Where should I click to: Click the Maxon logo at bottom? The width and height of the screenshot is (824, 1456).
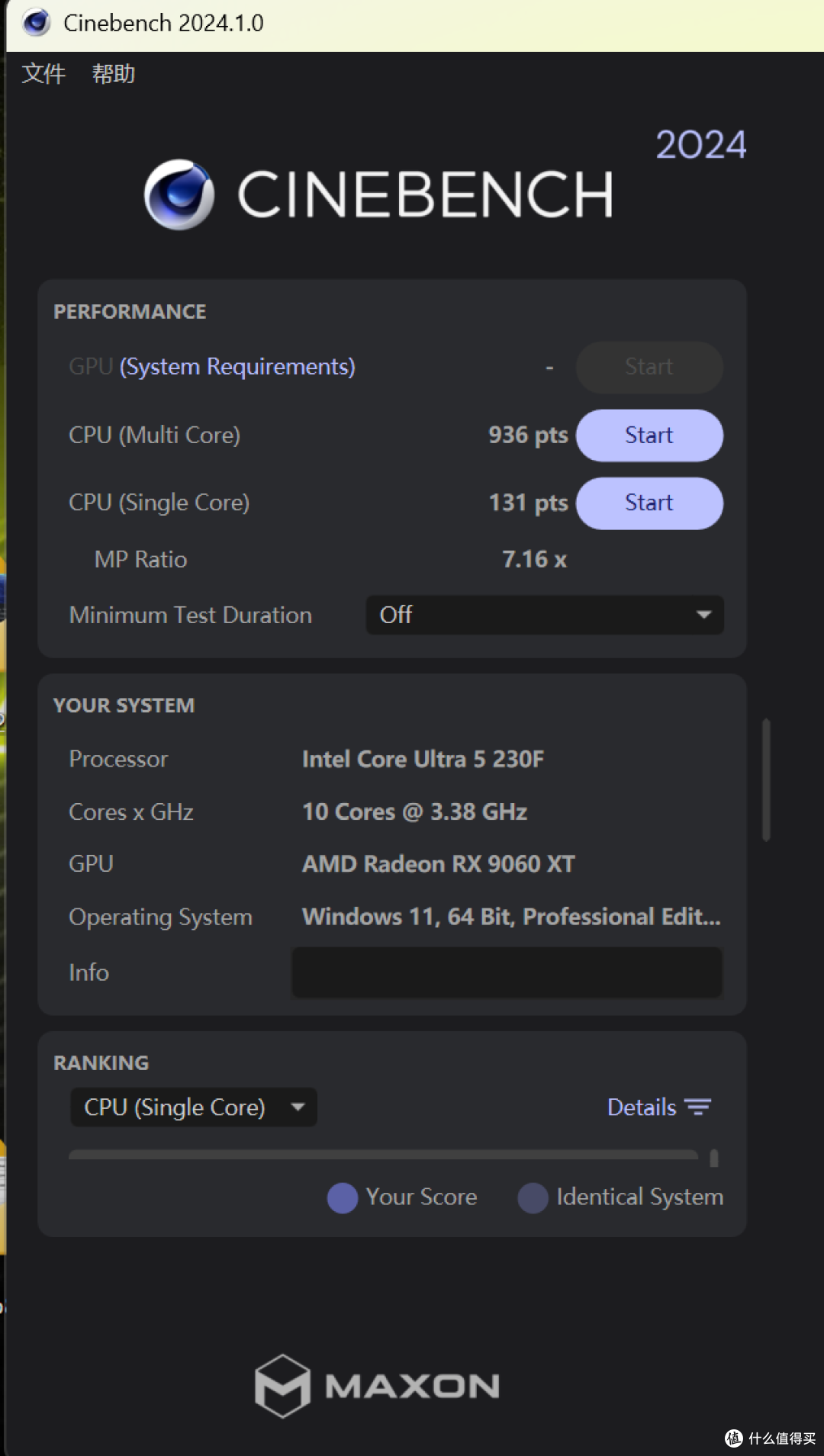pos(377,1386)
